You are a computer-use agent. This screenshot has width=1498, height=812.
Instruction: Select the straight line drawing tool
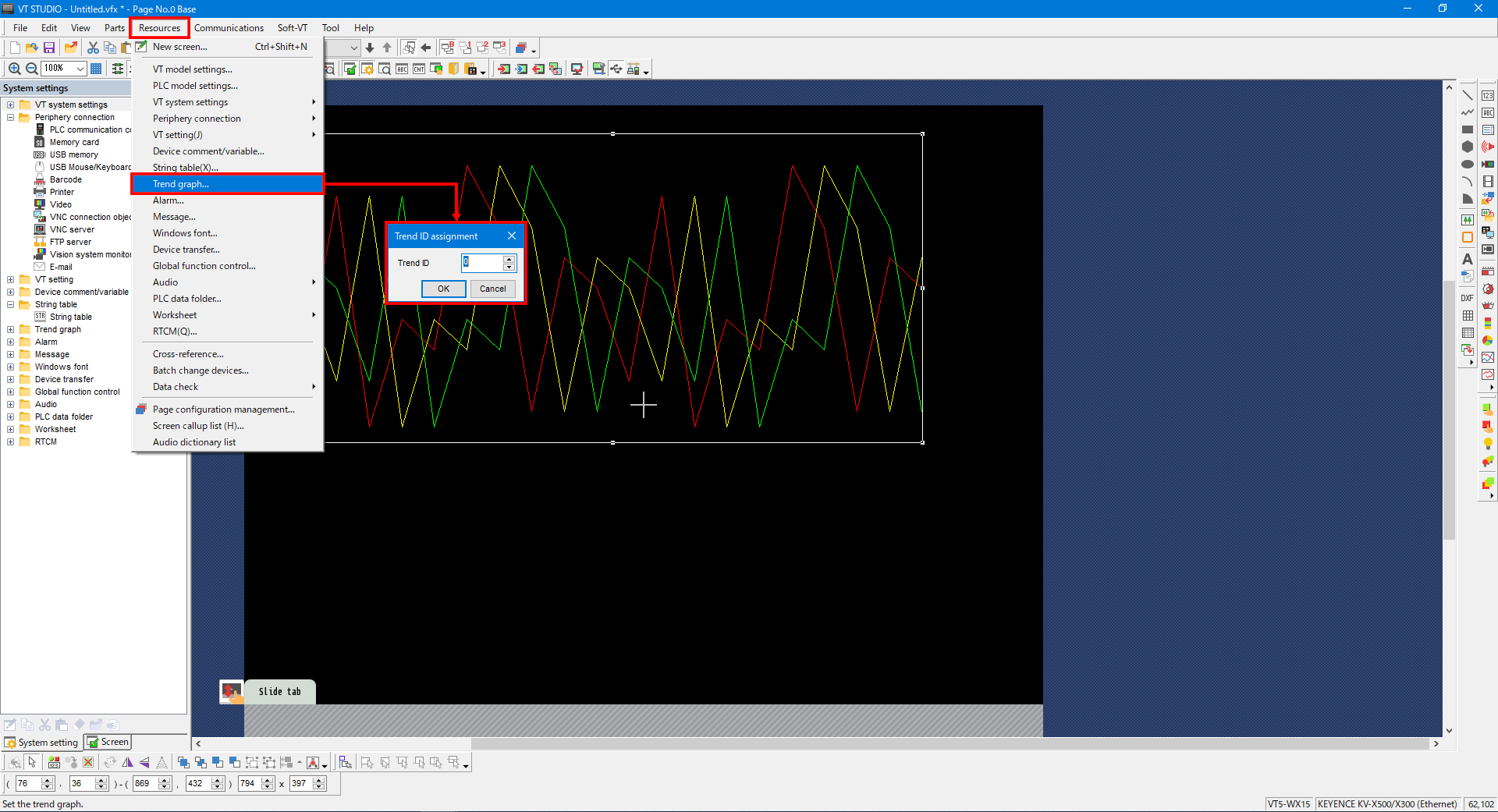(1468, 95)
